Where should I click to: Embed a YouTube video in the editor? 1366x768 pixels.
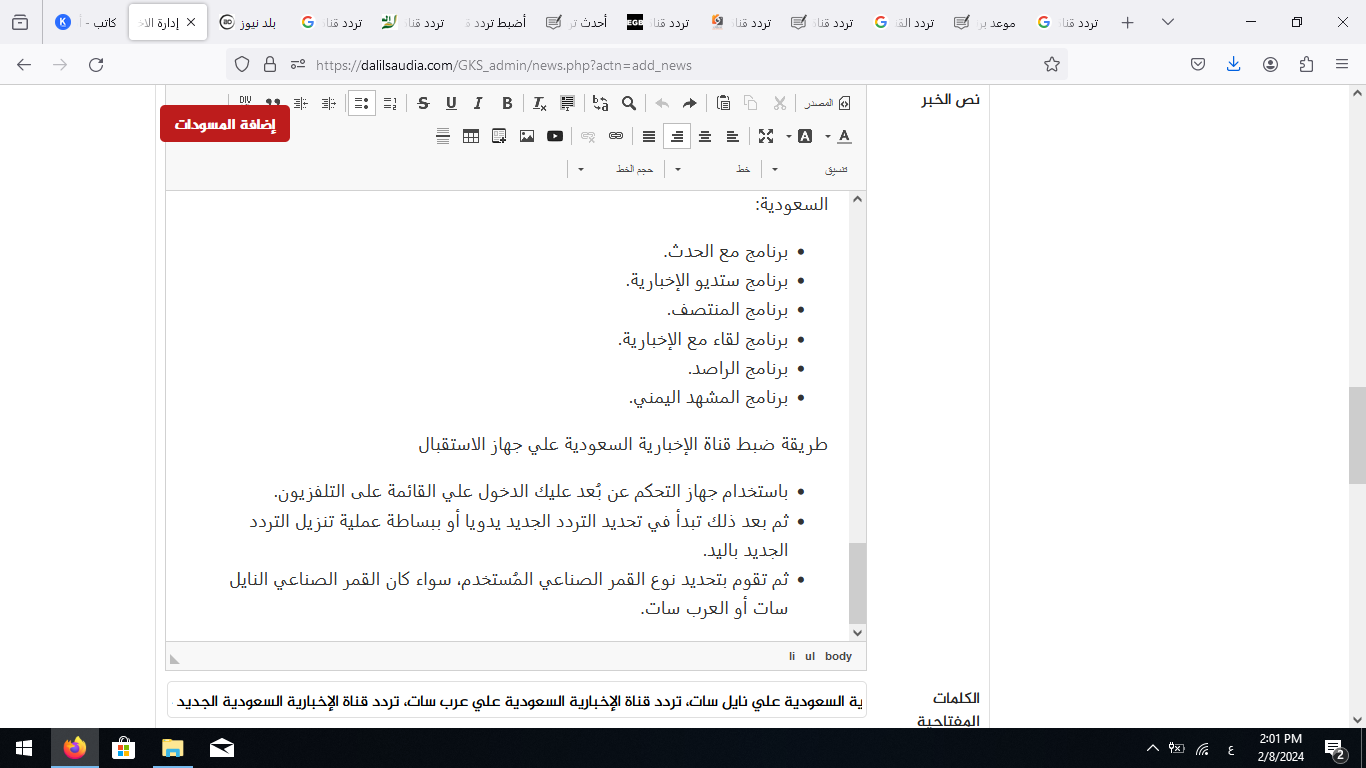pos(555,136)
